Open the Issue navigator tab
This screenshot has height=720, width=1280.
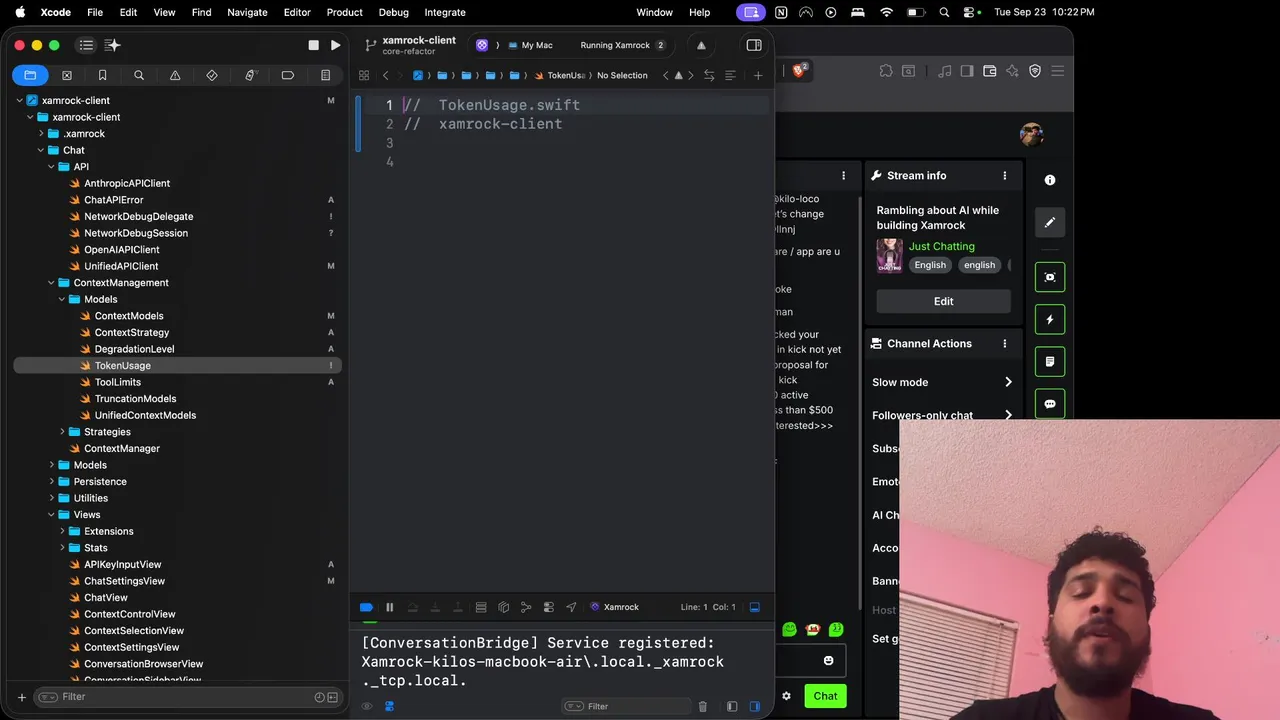pyautogui.click(x=175, y=75)
